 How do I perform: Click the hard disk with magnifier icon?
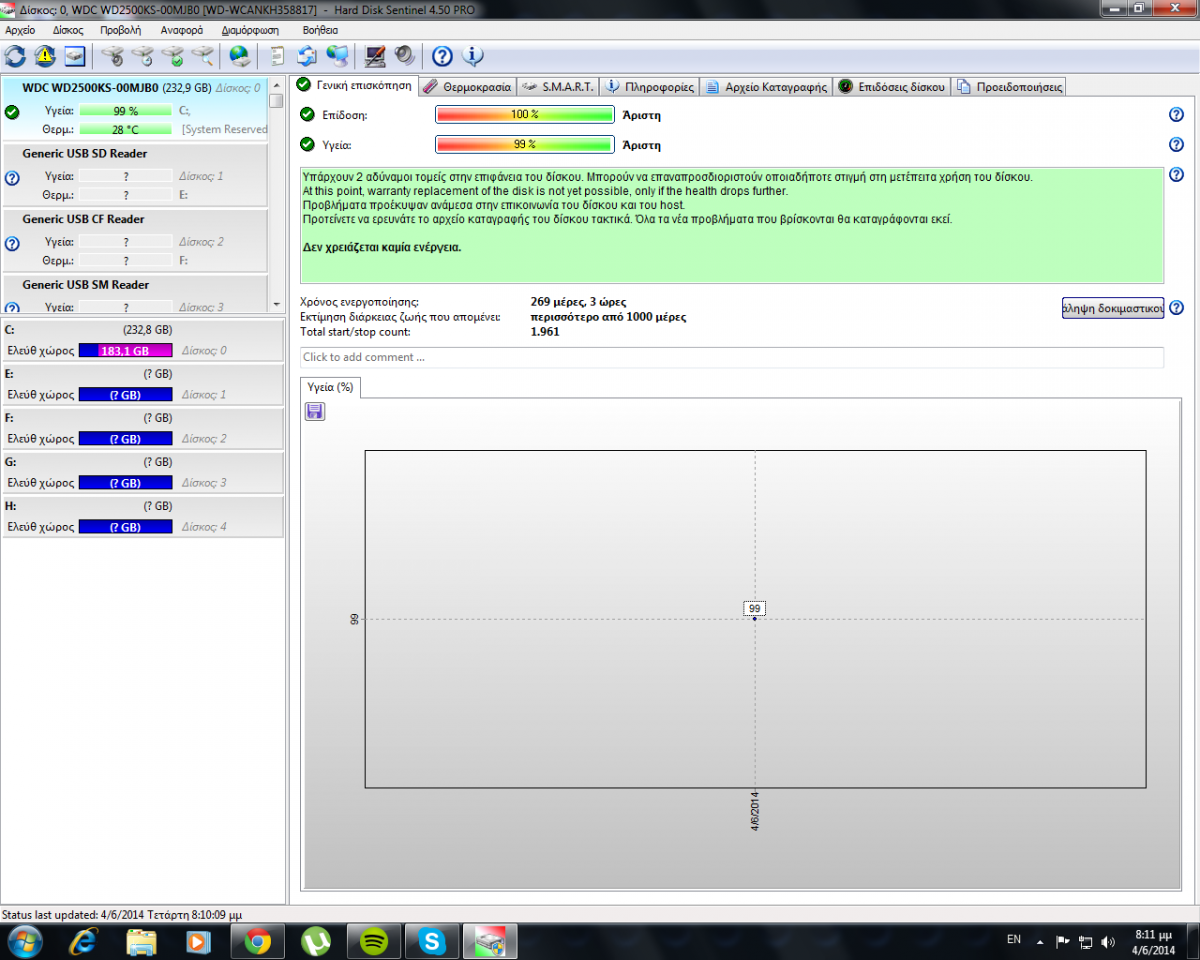point(203,55)
